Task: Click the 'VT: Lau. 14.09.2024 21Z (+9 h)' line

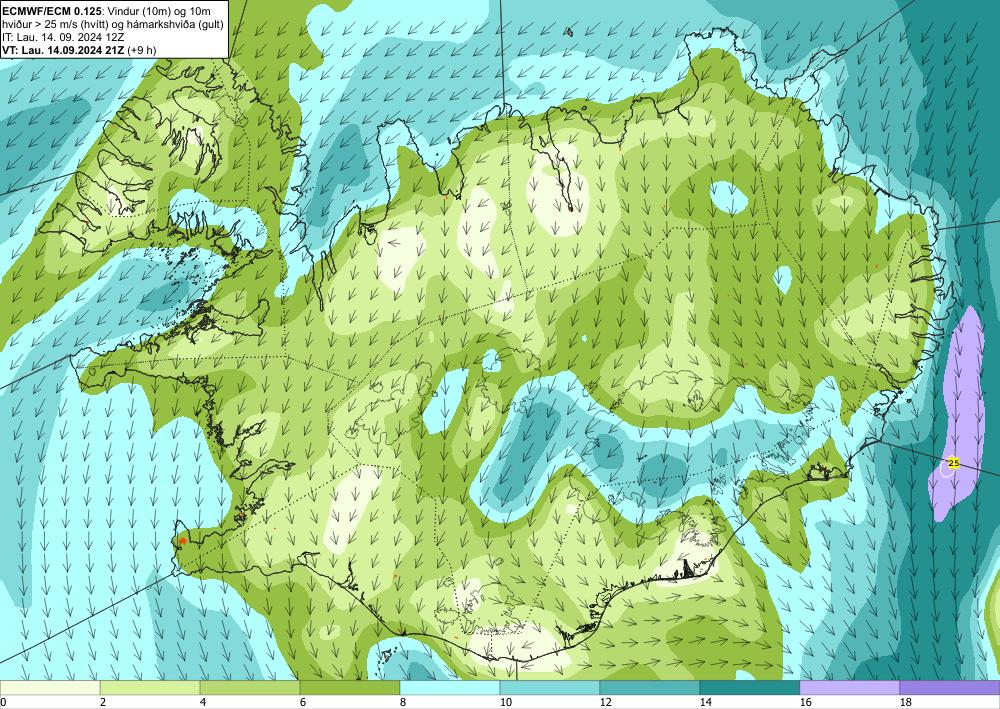Action: point(79,50)
